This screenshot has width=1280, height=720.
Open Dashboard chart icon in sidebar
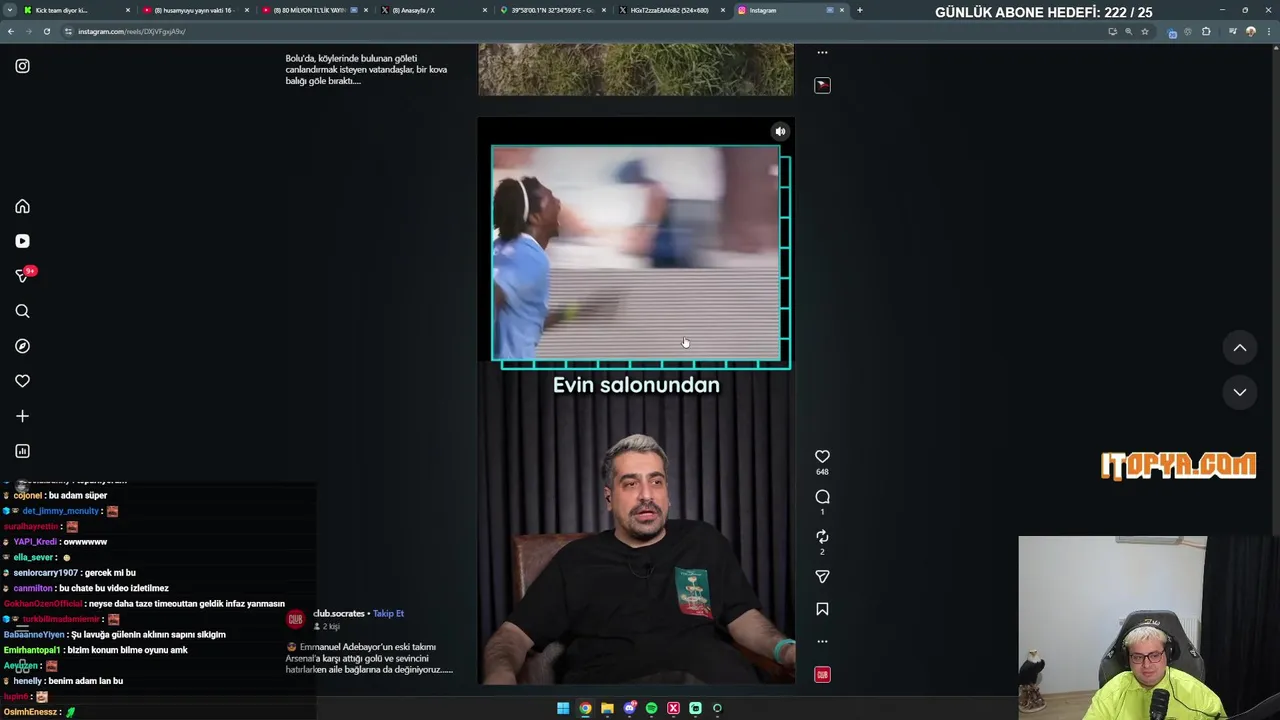(x=22, y=451)
